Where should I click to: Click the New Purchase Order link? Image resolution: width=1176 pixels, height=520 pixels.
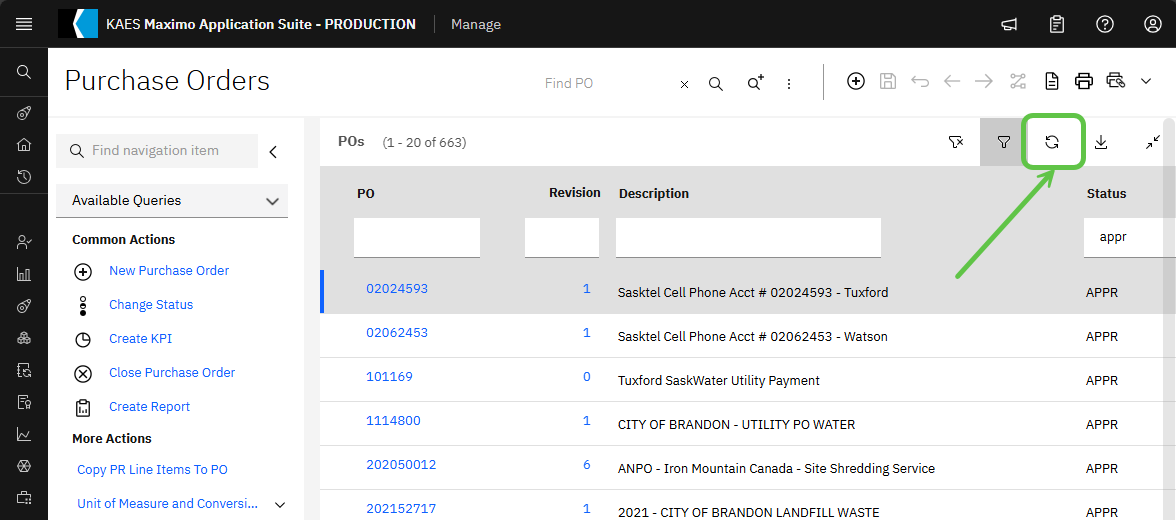point(169,271)
